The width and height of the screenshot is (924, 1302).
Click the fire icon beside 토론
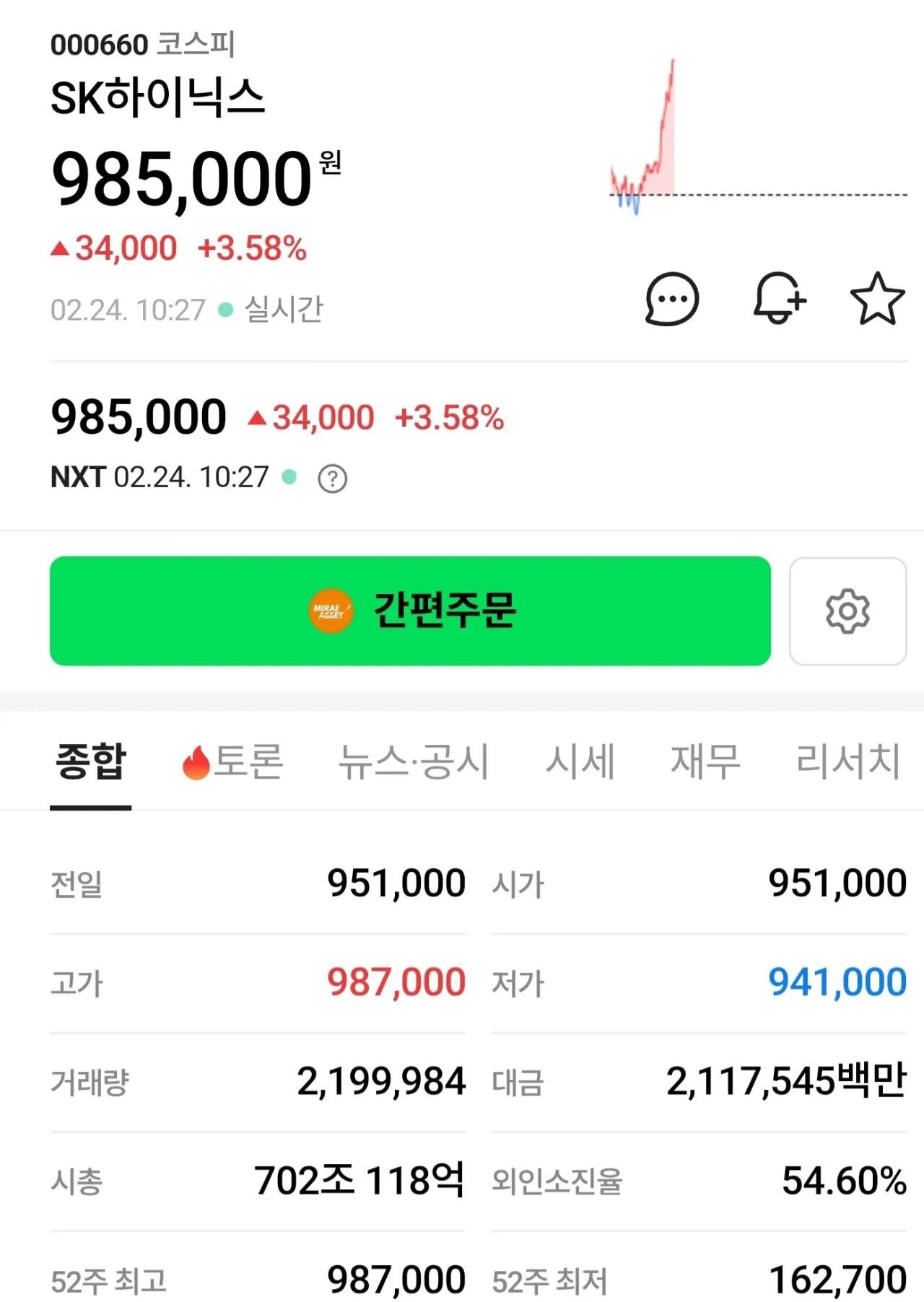click(x=195, y=763)
